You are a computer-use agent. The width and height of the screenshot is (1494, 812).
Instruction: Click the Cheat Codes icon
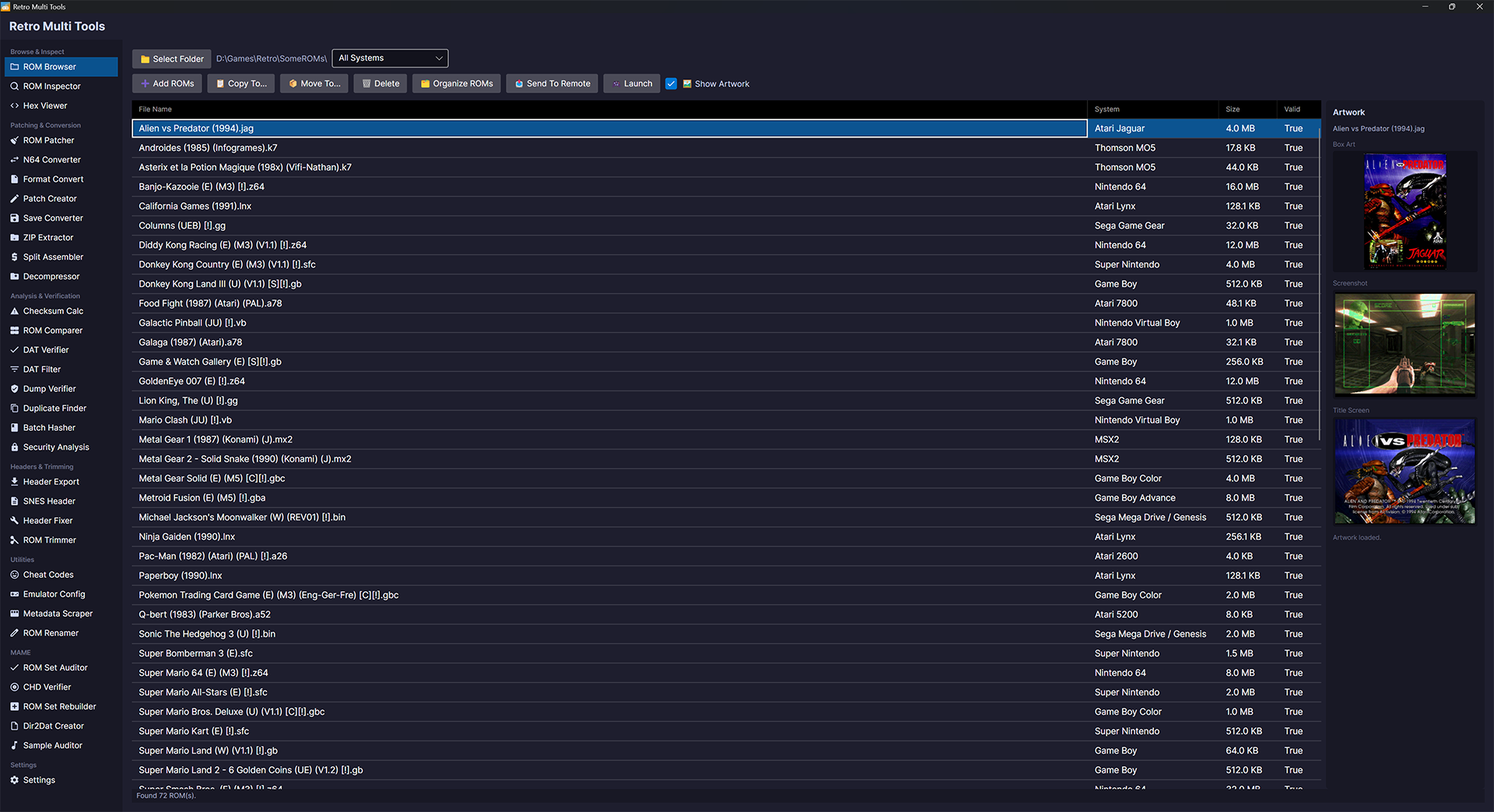pos(14,575)
